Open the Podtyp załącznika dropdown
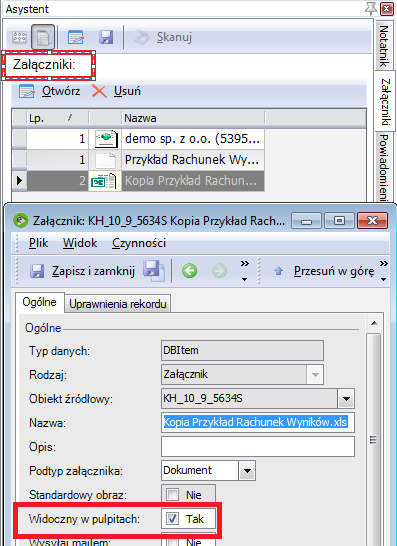The width and height of the screenshot is (397, 546). click(x=247, y=471)
